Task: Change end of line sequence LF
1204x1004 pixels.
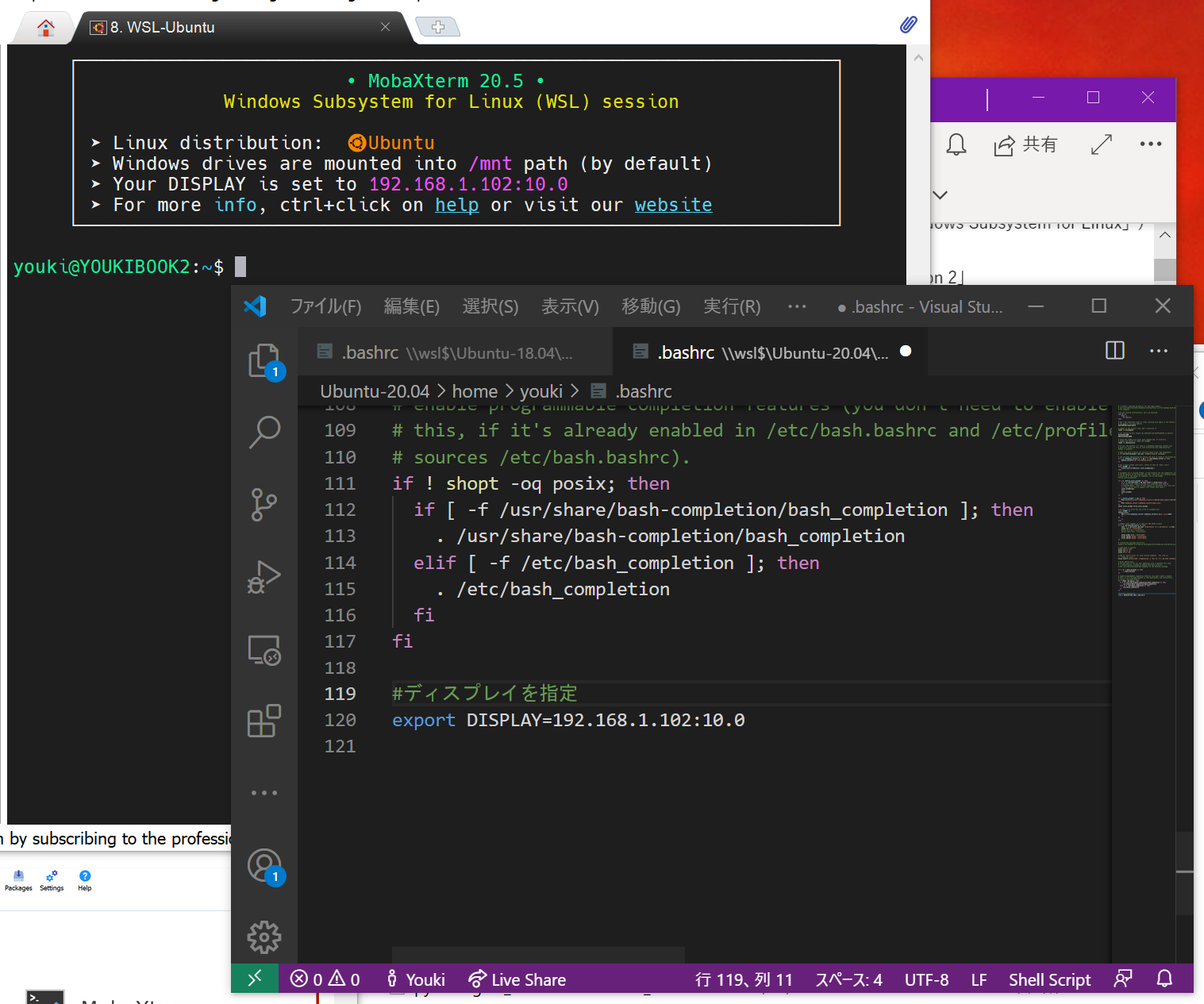Action: [979, 979]
